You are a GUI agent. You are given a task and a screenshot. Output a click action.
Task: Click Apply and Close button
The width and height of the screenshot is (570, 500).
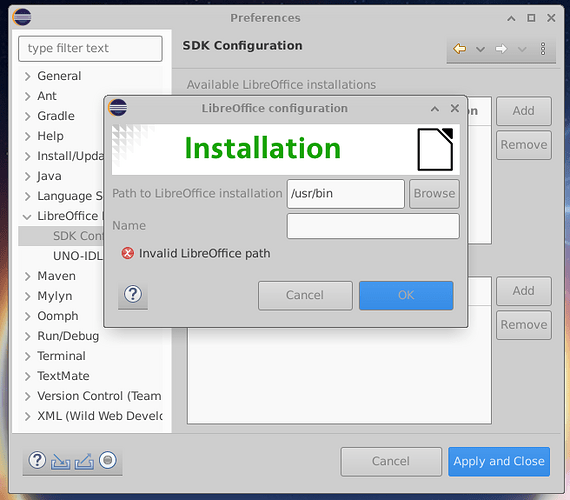pos(499,461)
